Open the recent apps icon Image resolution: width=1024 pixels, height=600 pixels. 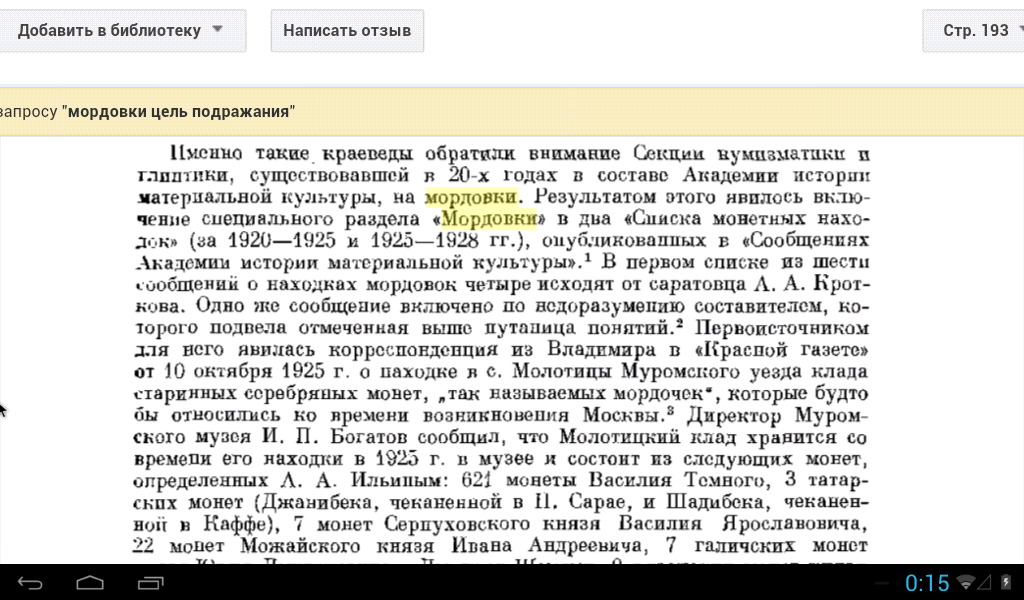pos(150,582)
